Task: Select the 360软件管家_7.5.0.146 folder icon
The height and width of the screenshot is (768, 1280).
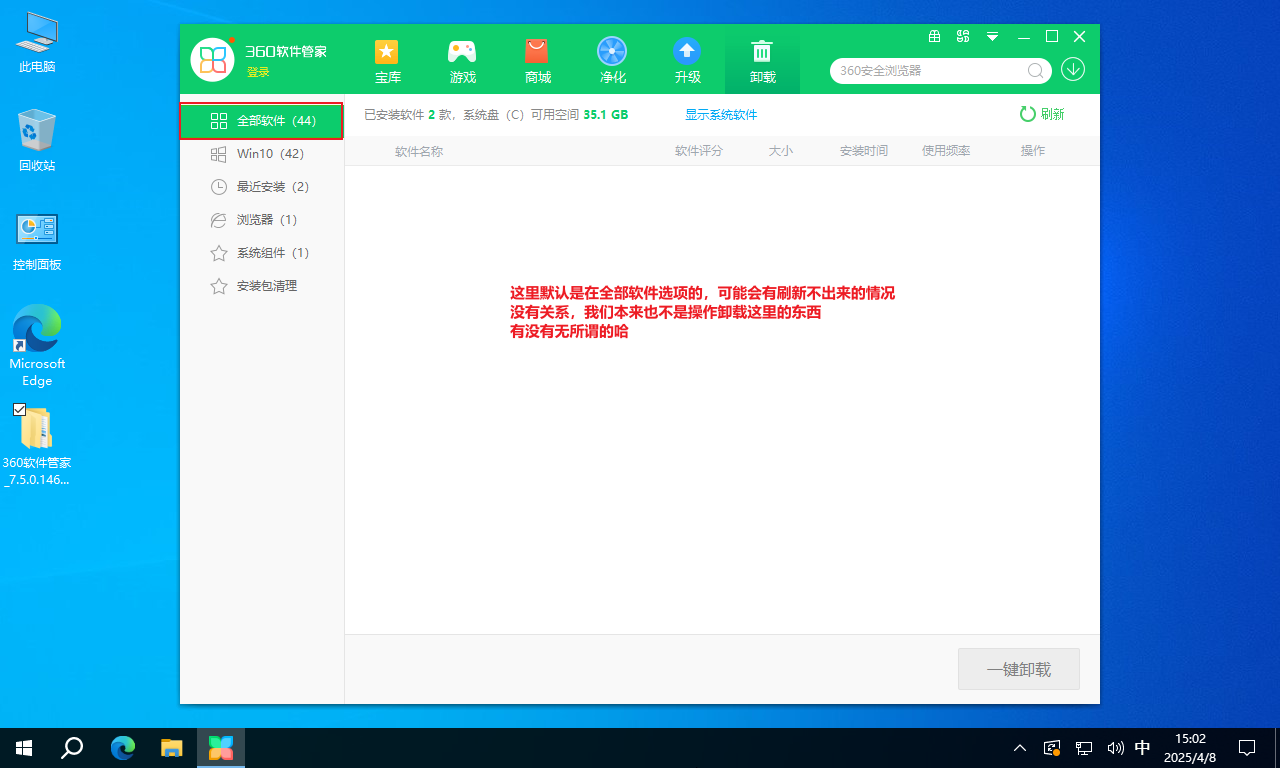Action: tap(37, 446)
